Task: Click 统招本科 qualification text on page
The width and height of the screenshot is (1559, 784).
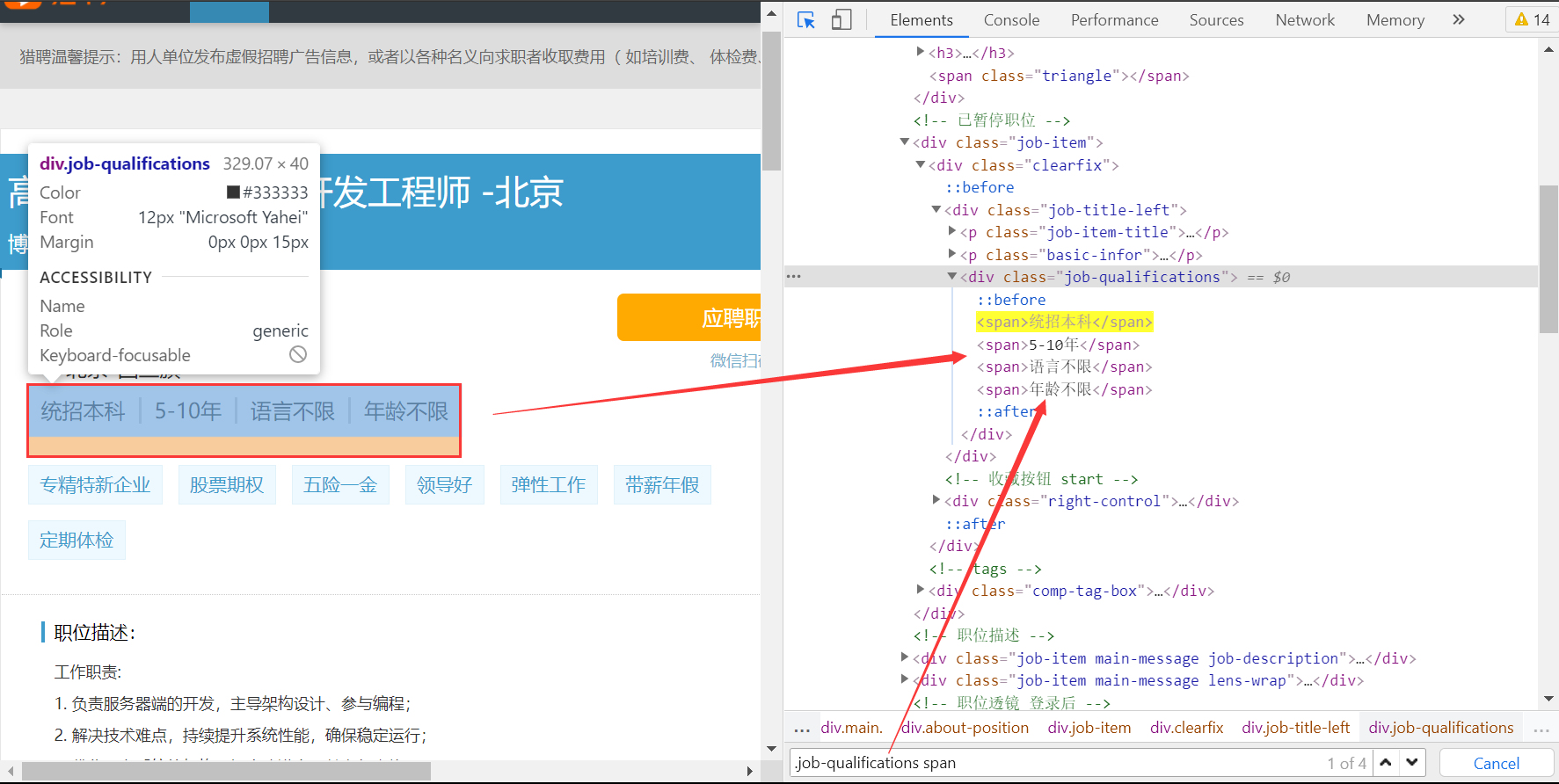Action: pos(83,411)
